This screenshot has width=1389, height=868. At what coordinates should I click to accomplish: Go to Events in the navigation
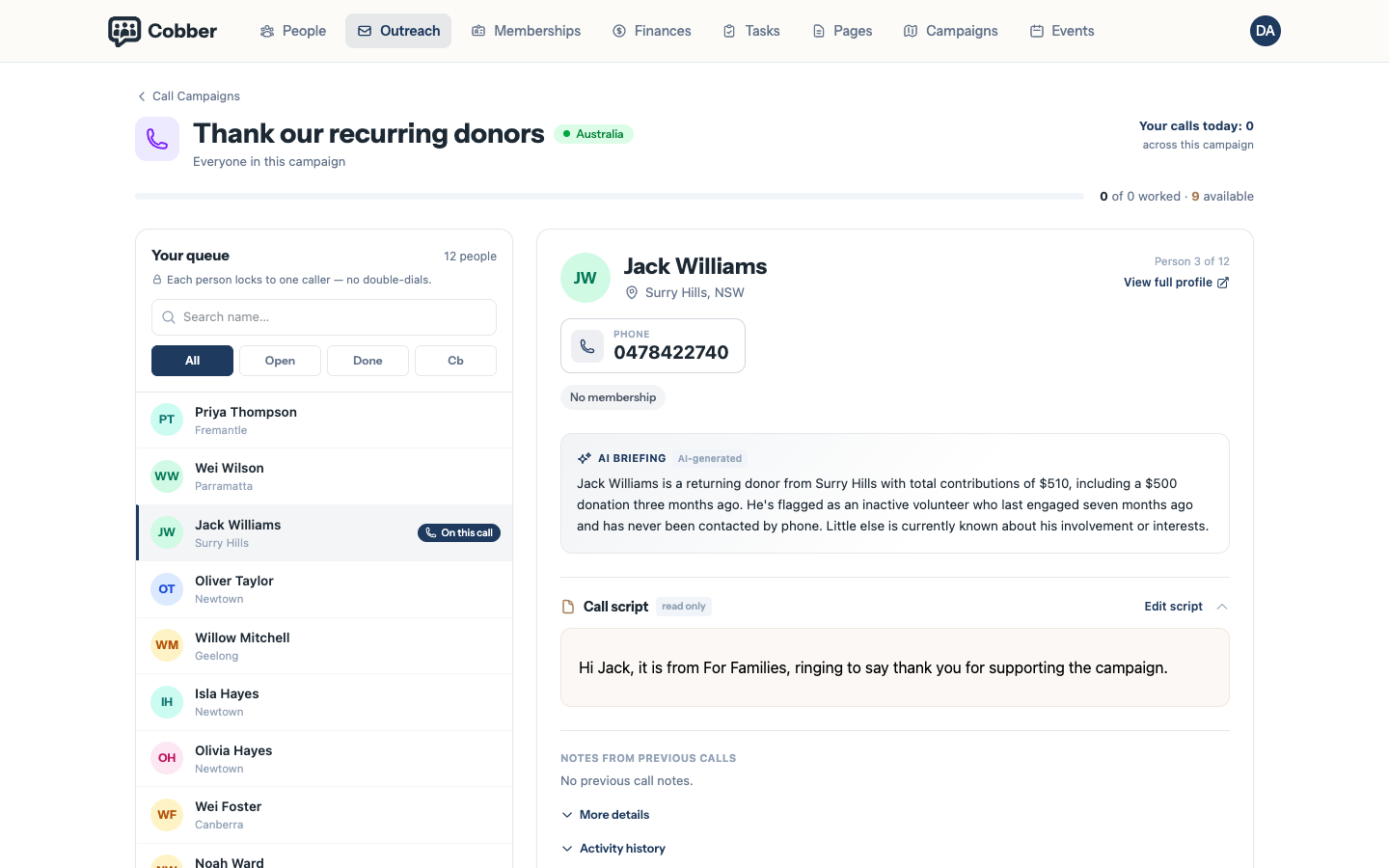1061,31
